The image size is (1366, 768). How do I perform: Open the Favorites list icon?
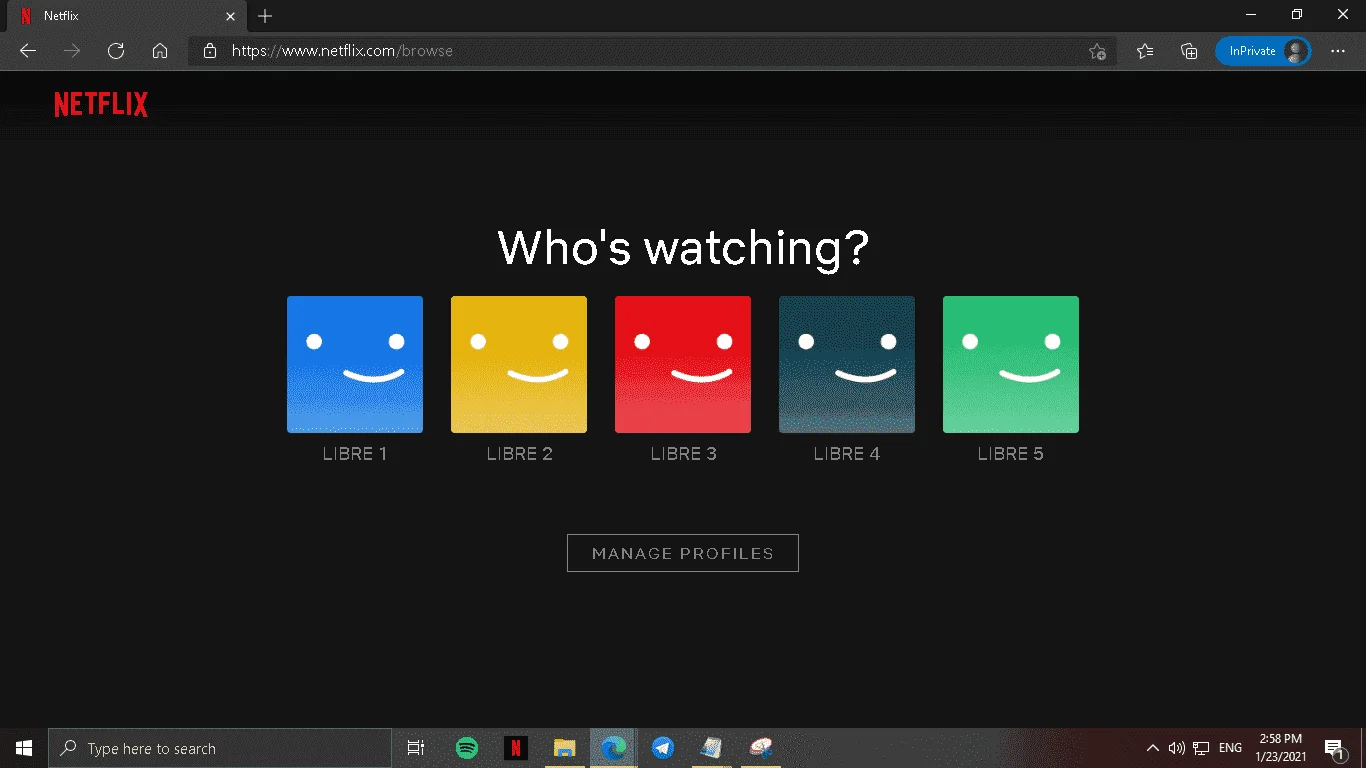tap(1145, 51)
